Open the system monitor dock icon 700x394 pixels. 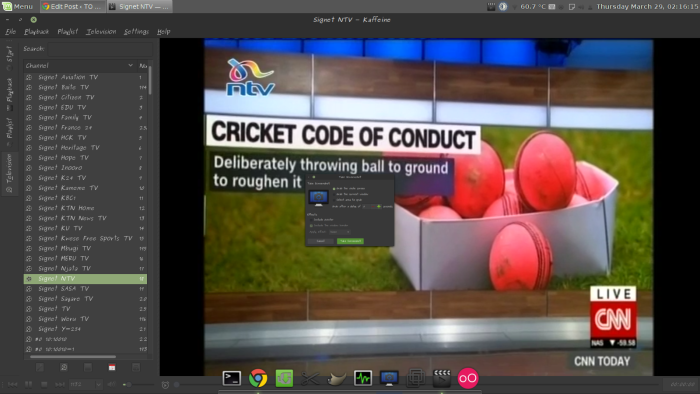(363, 378)
